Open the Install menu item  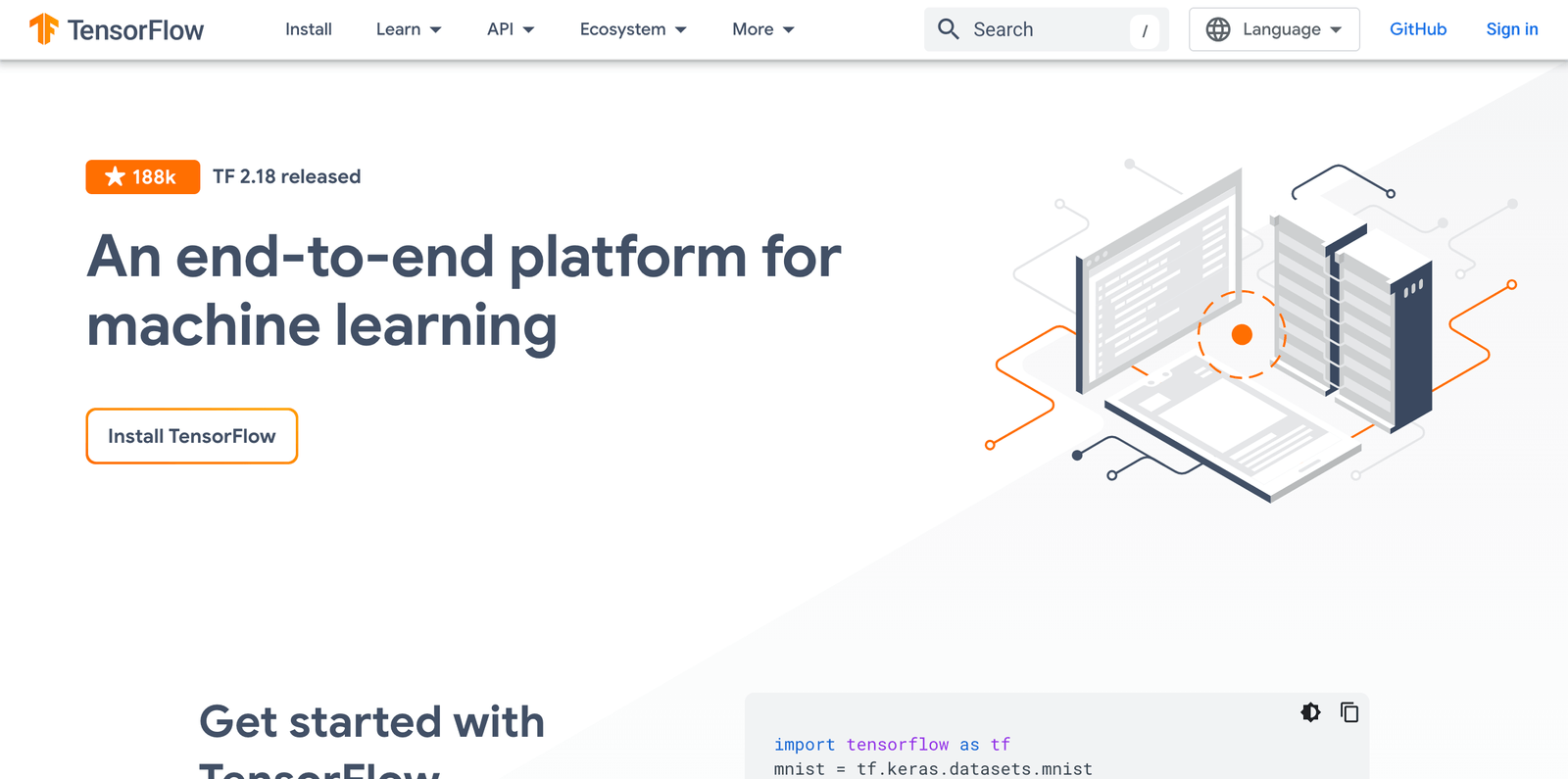pos(309,29)
